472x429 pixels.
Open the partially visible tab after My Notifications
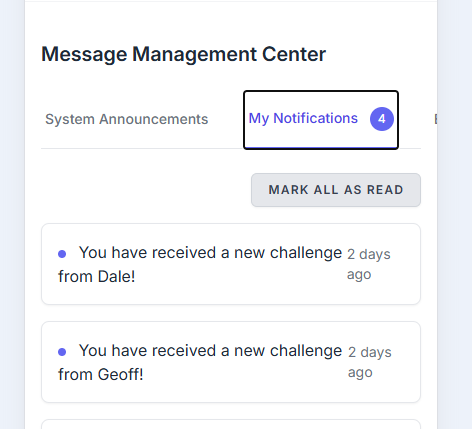(x=435, y=119)
